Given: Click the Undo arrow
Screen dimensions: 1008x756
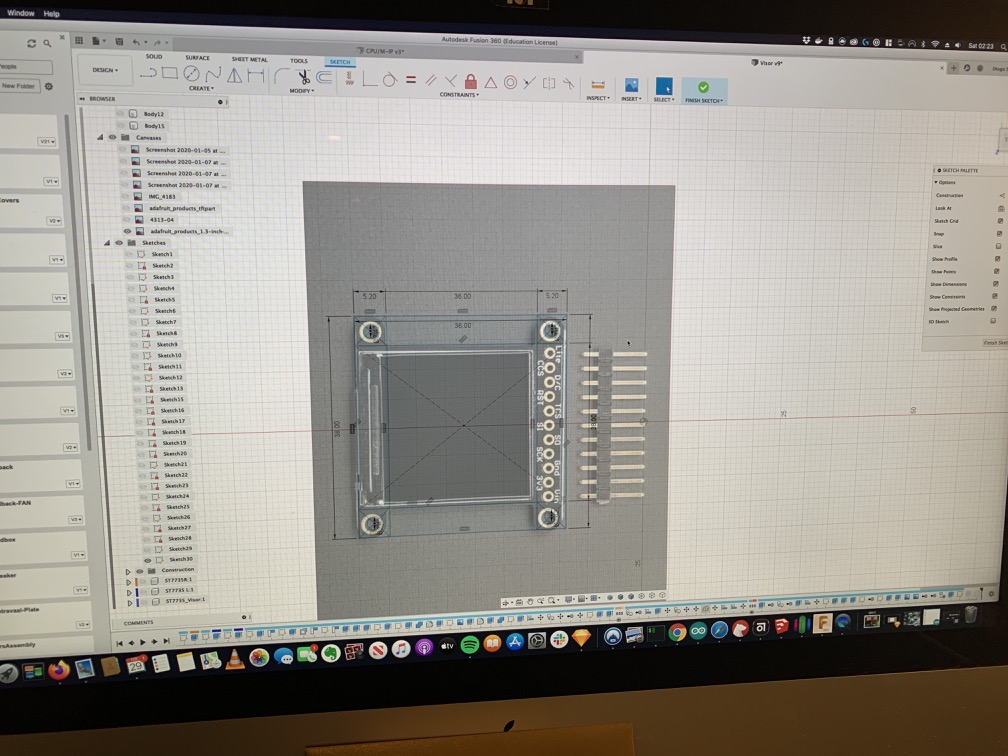Looking at the screenshot, I should click(x=136, y=42).
